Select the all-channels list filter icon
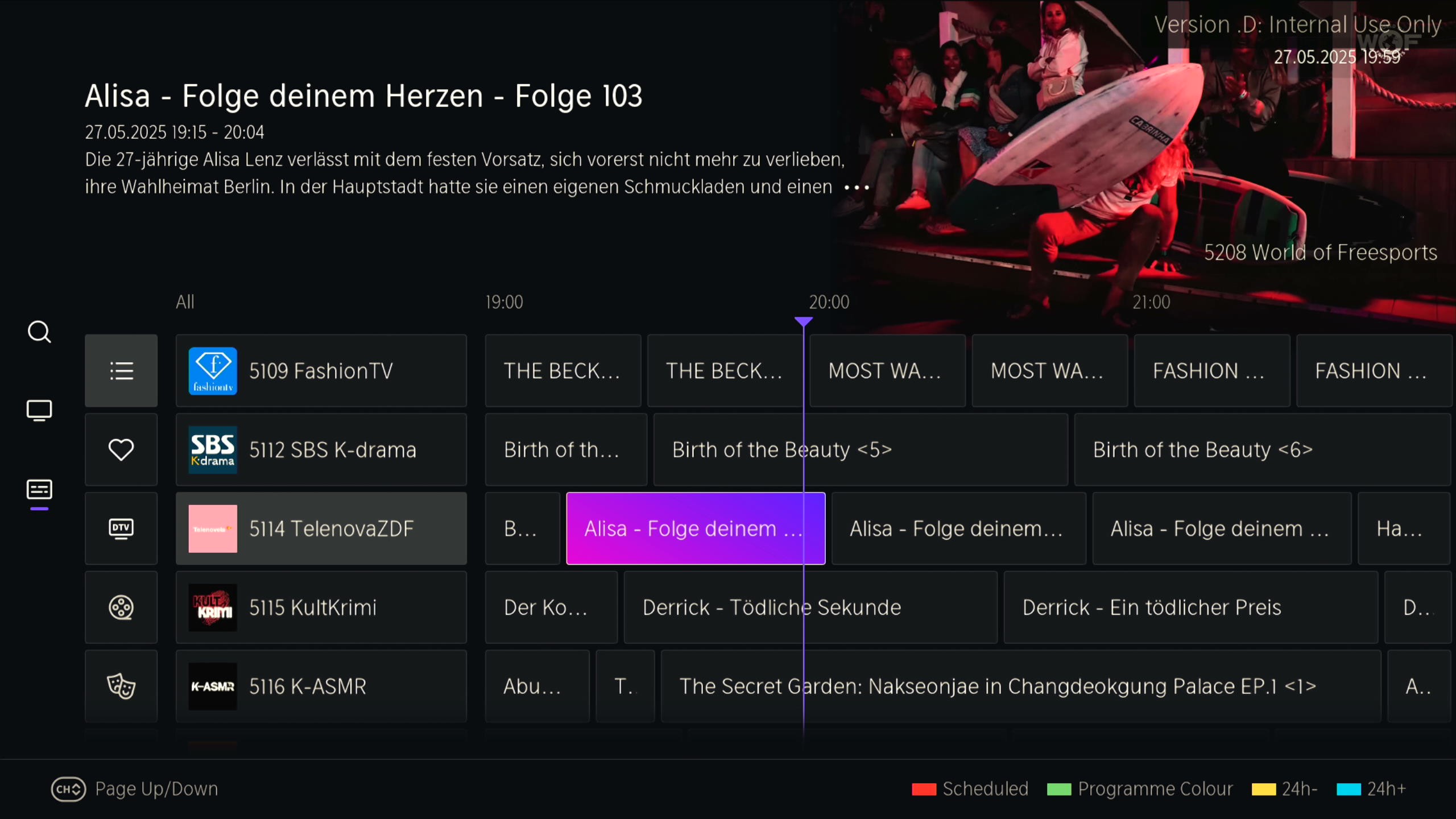Viewport: 1456px width, 819px height. [121, 371]
